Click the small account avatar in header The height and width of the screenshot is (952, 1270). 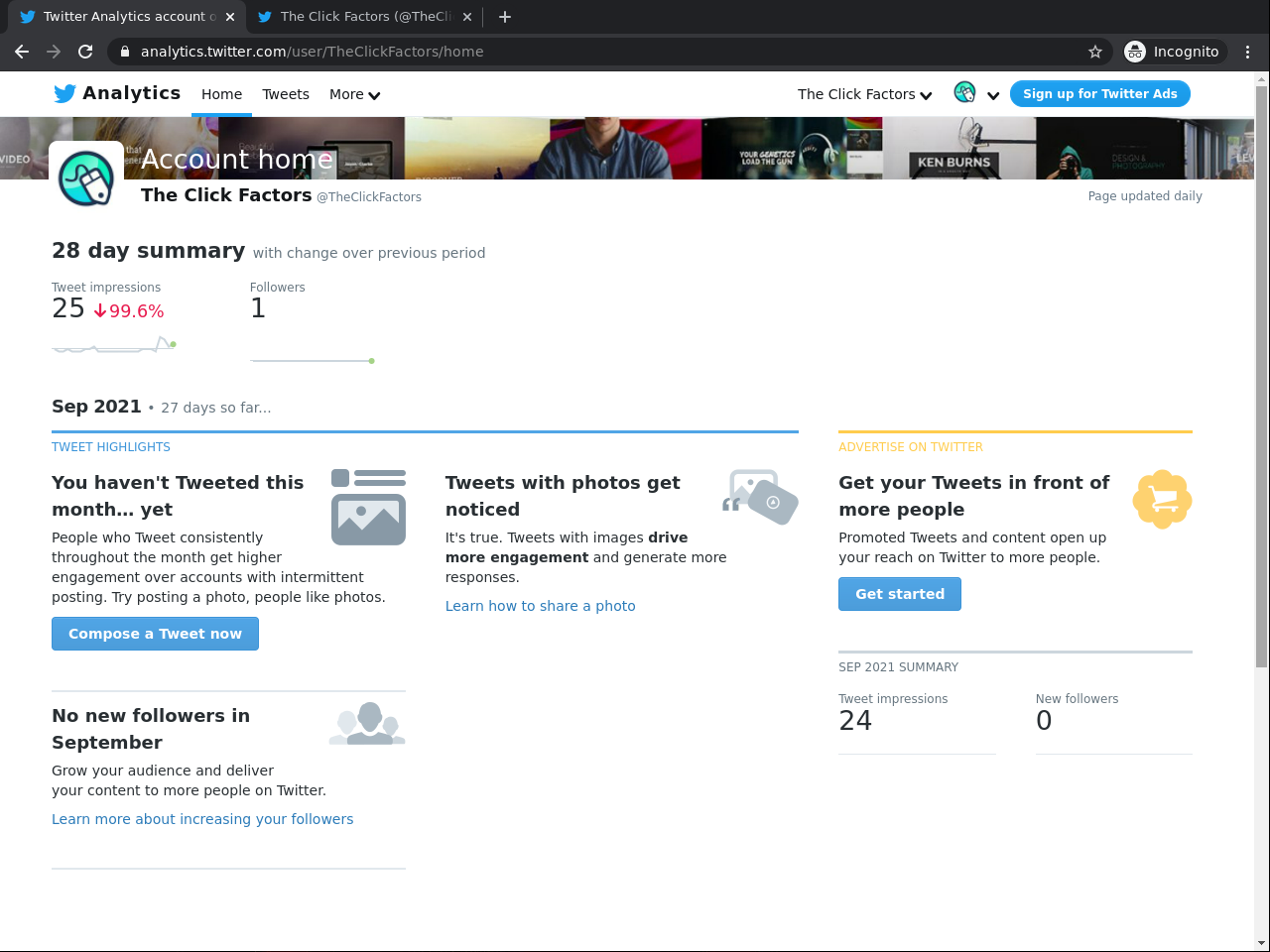tap(964, 93)
